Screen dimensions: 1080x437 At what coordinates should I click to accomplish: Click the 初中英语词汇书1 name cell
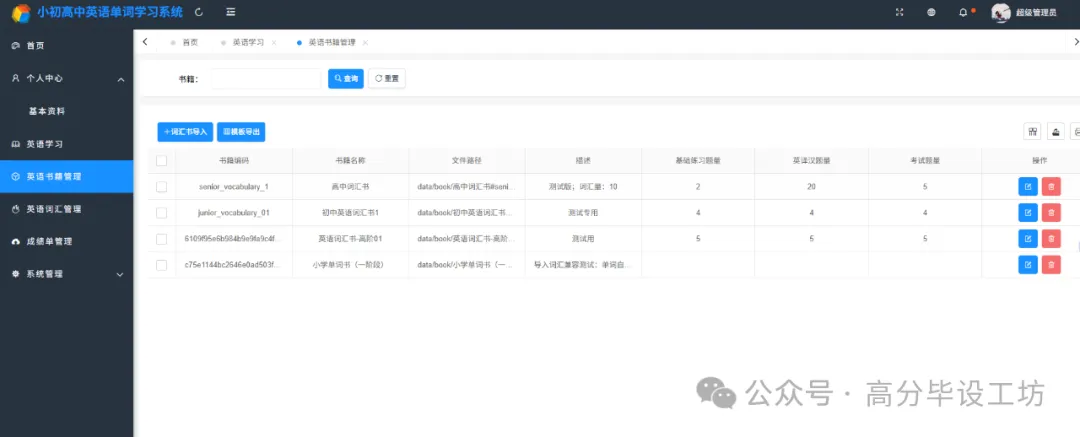click(x=350, y=213)
